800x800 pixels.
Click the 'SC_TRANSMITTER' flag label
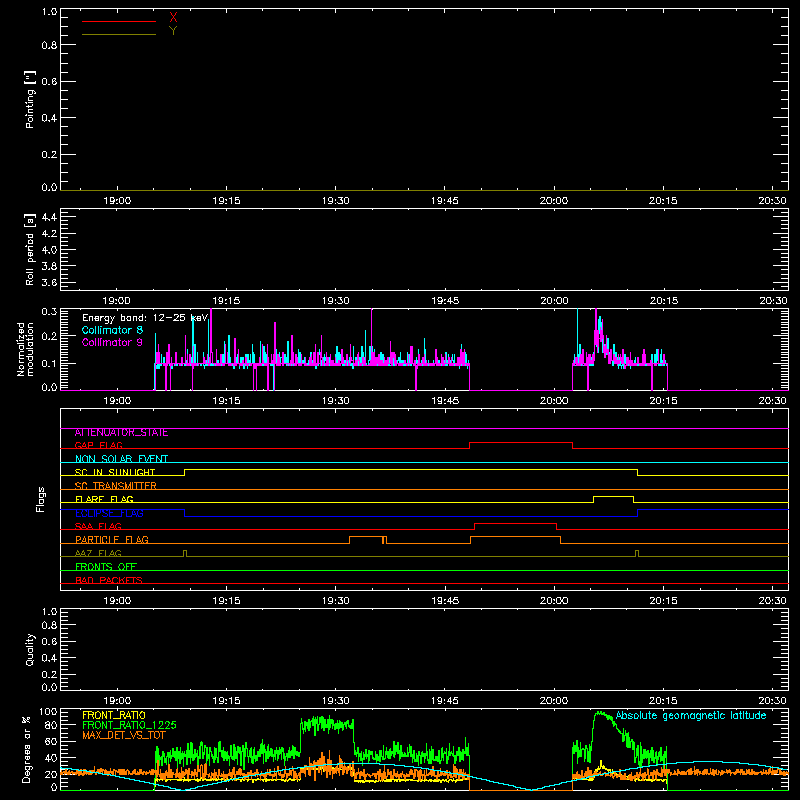click(x=116, y=486)
